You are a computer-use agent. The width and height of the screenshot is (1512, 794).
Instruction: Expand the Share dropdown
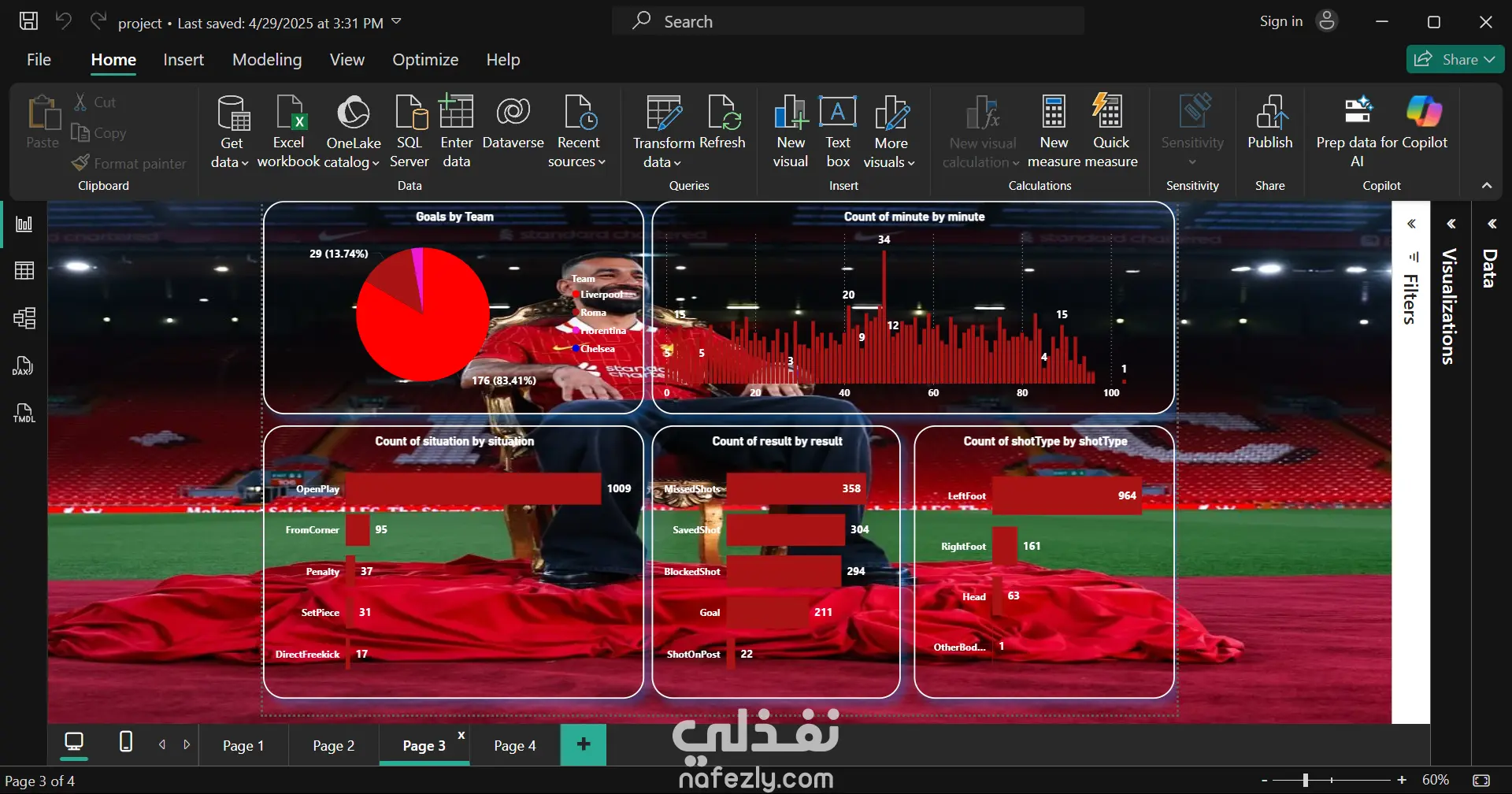[1489, 60]
